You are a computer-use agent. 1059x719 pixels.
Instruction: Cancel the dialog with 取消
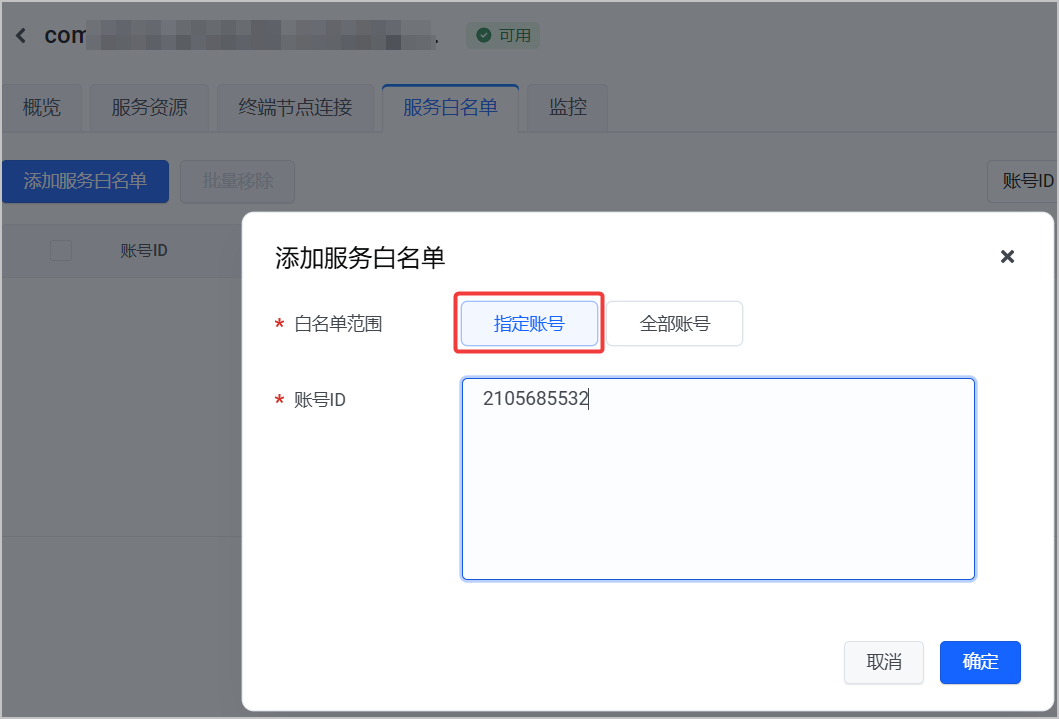pos(883,662)
